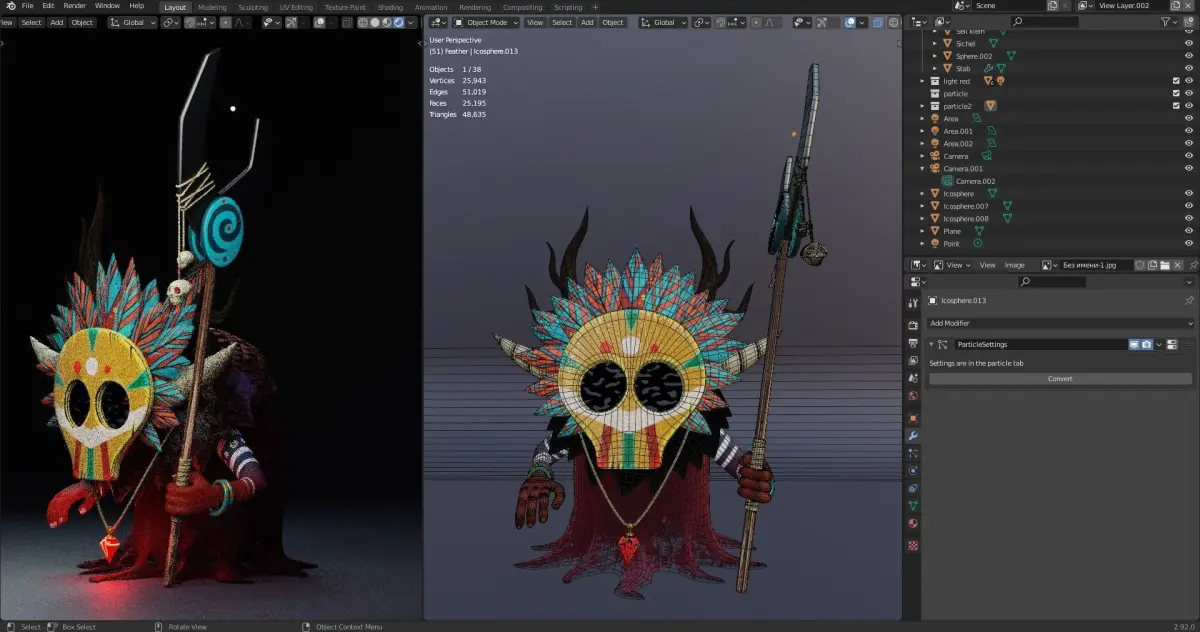Image resolution: width=1200 pixels, height=632 pixels.
Task: Open Image menu in image editor header
Action: [x=1015, y=265]
